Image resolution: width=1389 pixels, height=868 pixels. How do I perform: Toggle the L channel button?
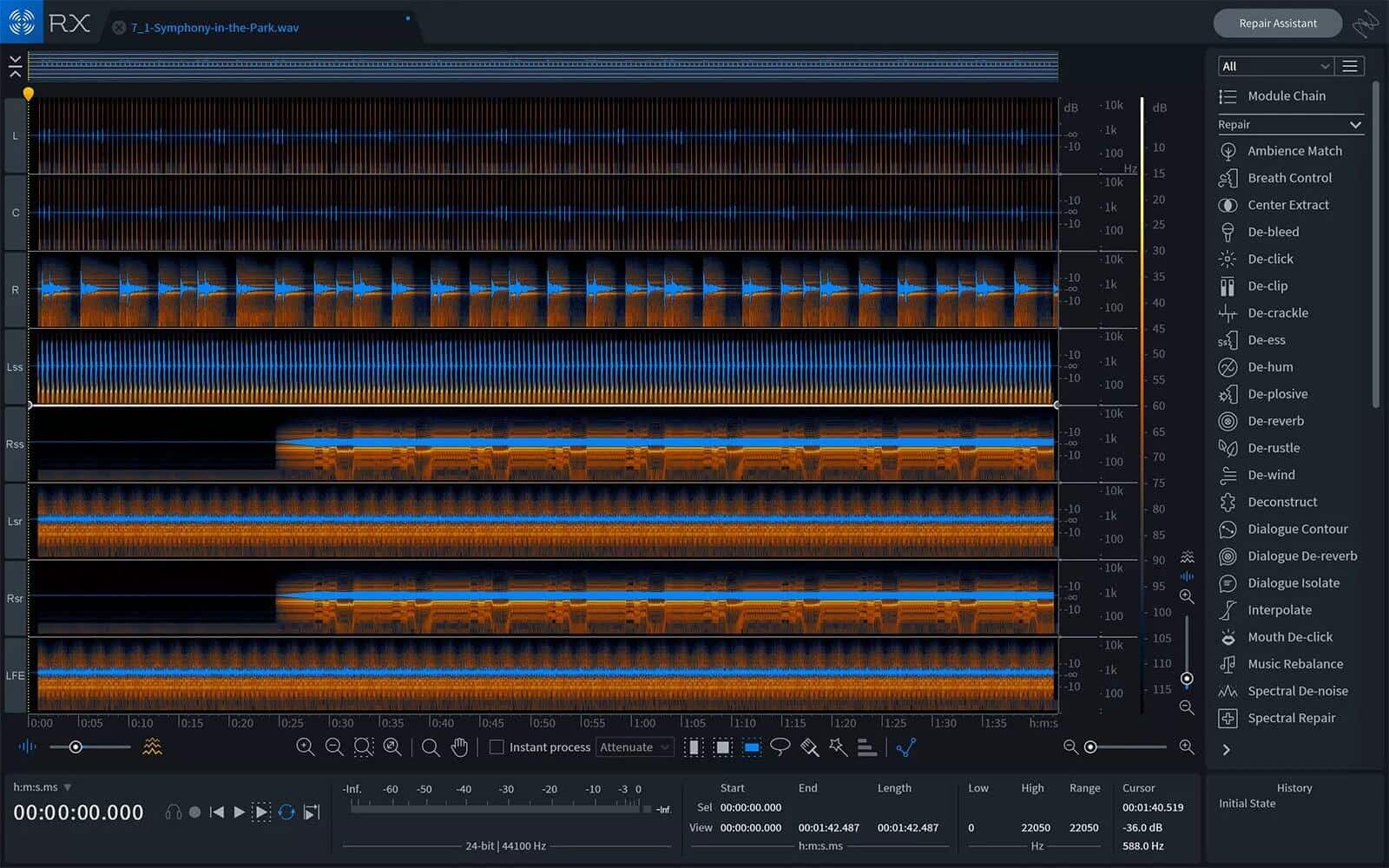click(16, 136)
